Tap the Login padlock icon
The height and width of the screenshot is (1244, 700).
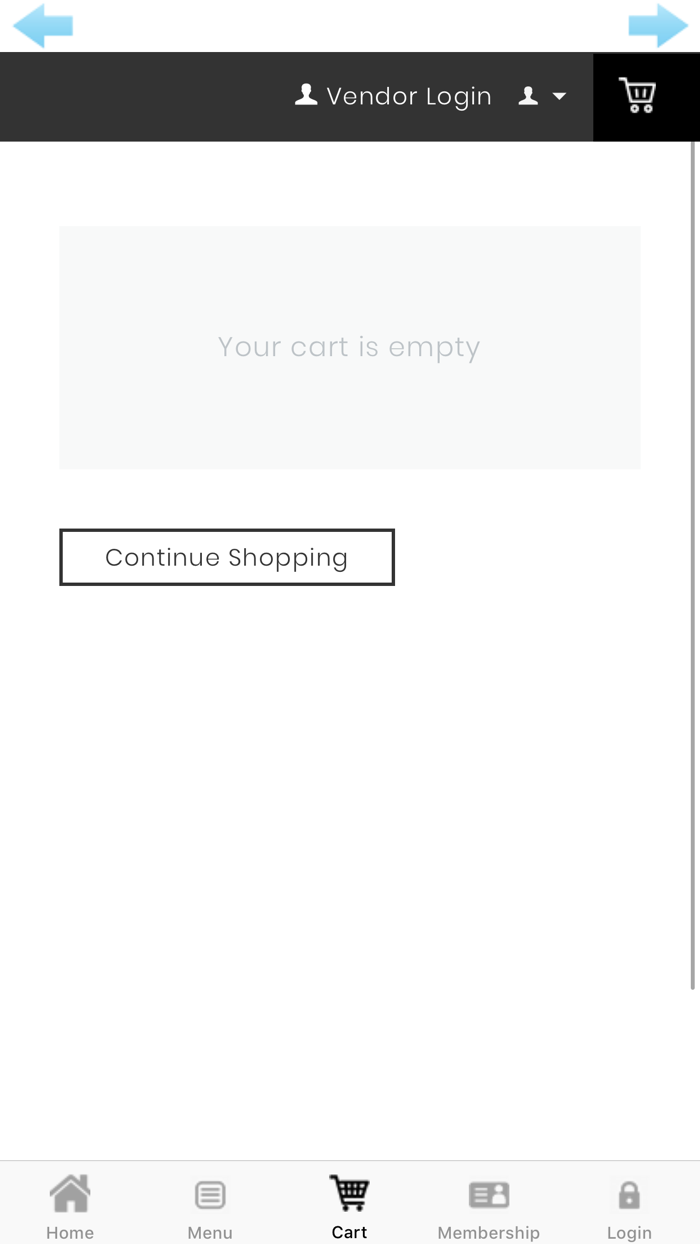coord(629,1194)
